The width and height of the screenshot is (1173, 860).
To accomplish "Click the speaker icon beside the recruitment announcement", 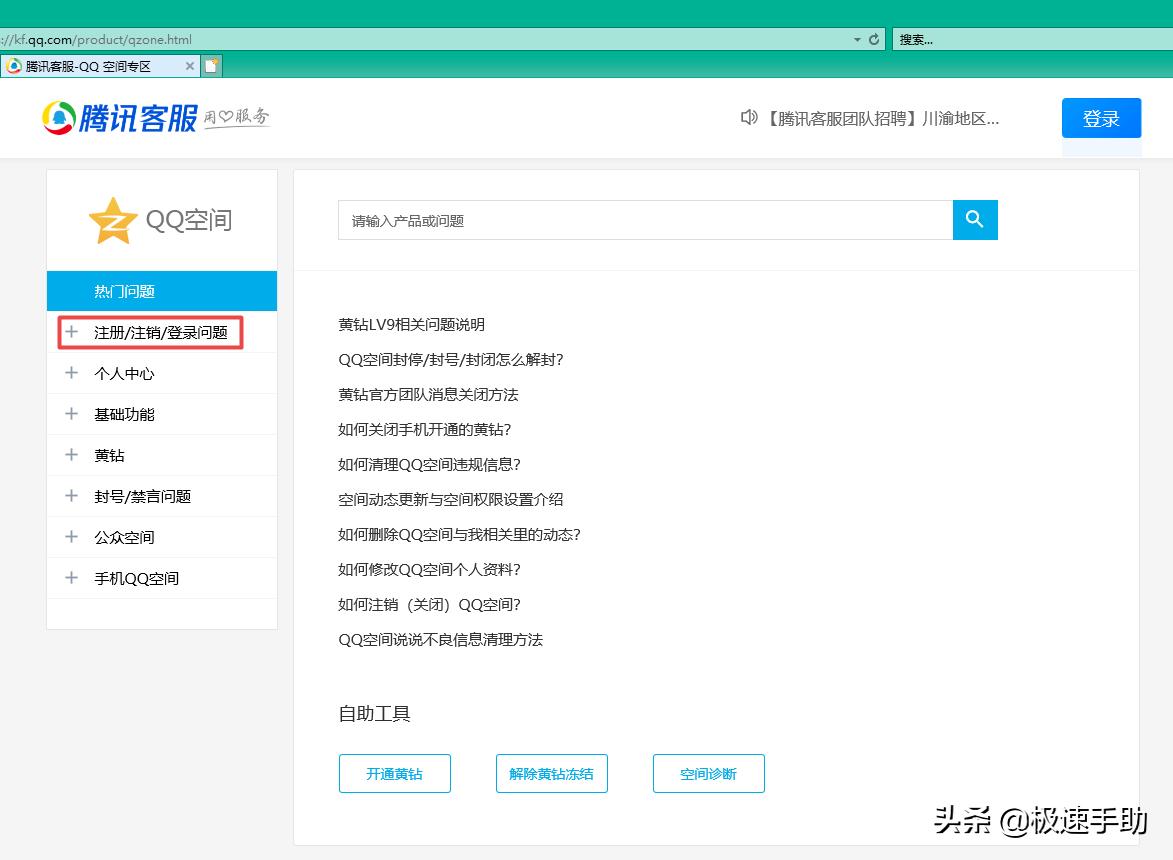I will (749, 117).
